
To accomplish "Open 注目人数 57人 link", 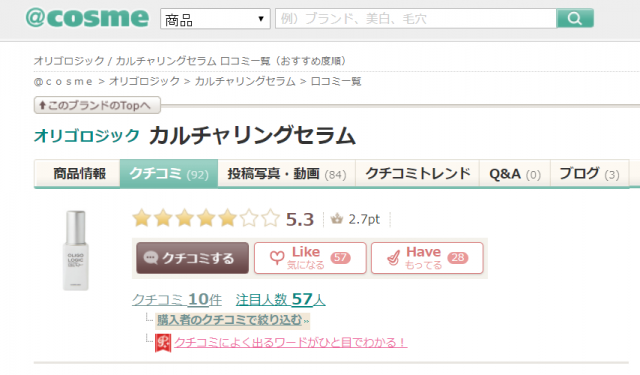I will tap(280, 300).
